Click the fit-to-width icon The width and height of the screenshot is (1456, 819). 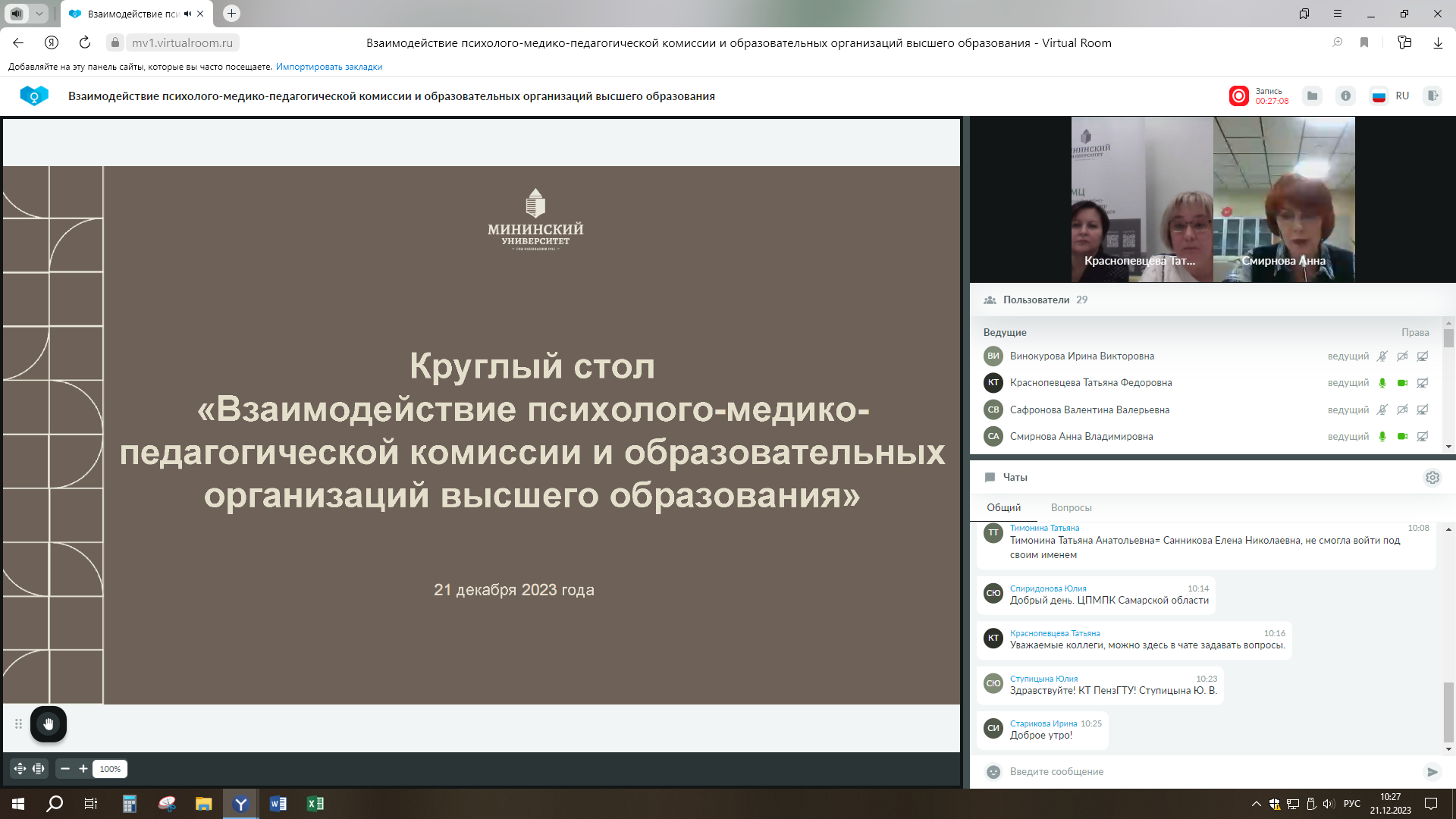[x=38, y=769]
